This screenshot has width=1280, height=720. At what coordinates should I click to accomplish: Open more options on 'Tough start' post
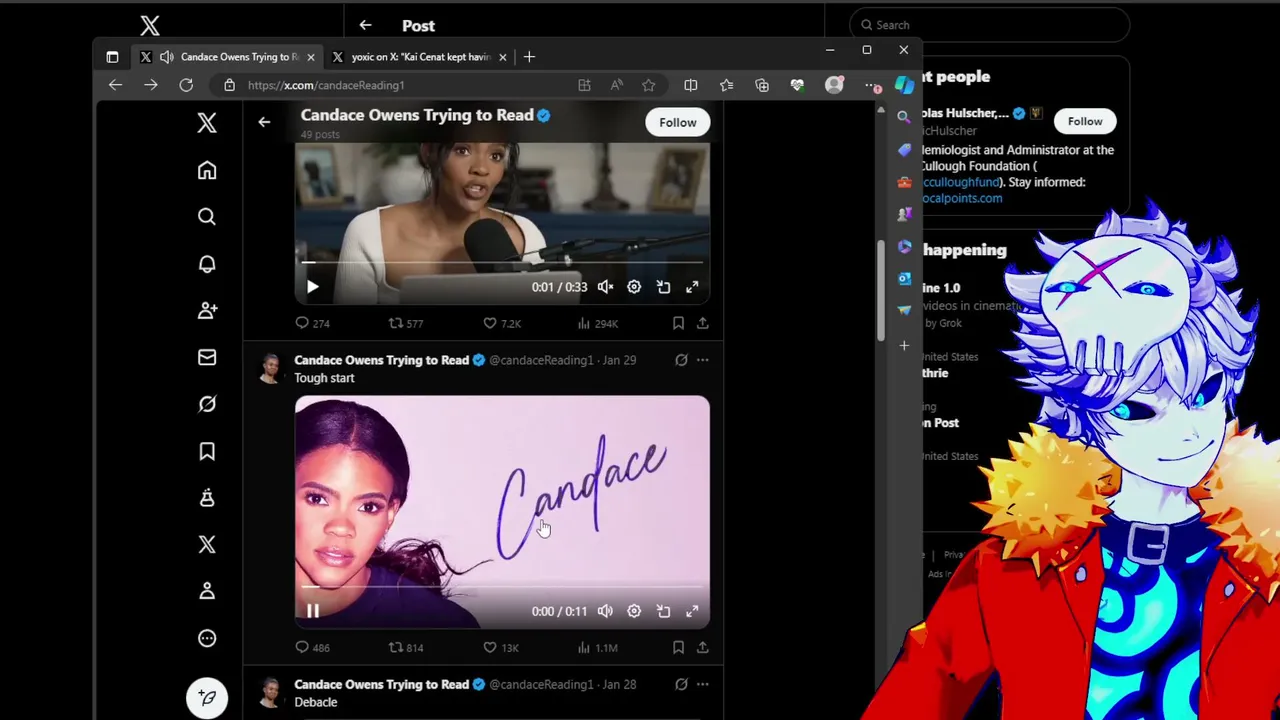pos(703,360)
